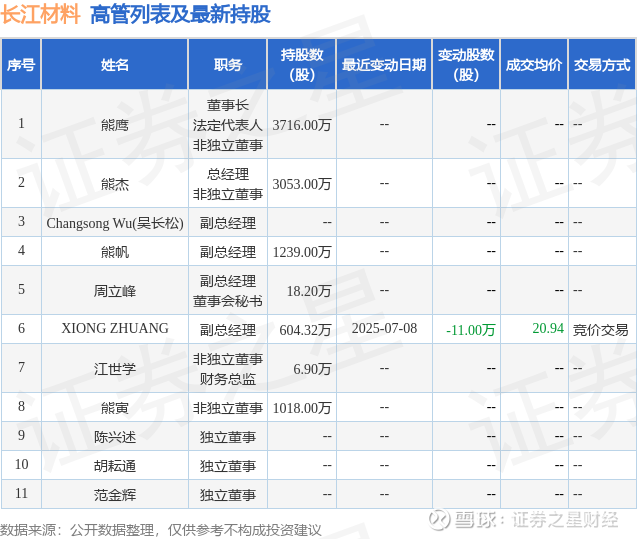The image size is (637, 539).
Task: Select the 成交均价 column header
Action: tap(534, 65)
